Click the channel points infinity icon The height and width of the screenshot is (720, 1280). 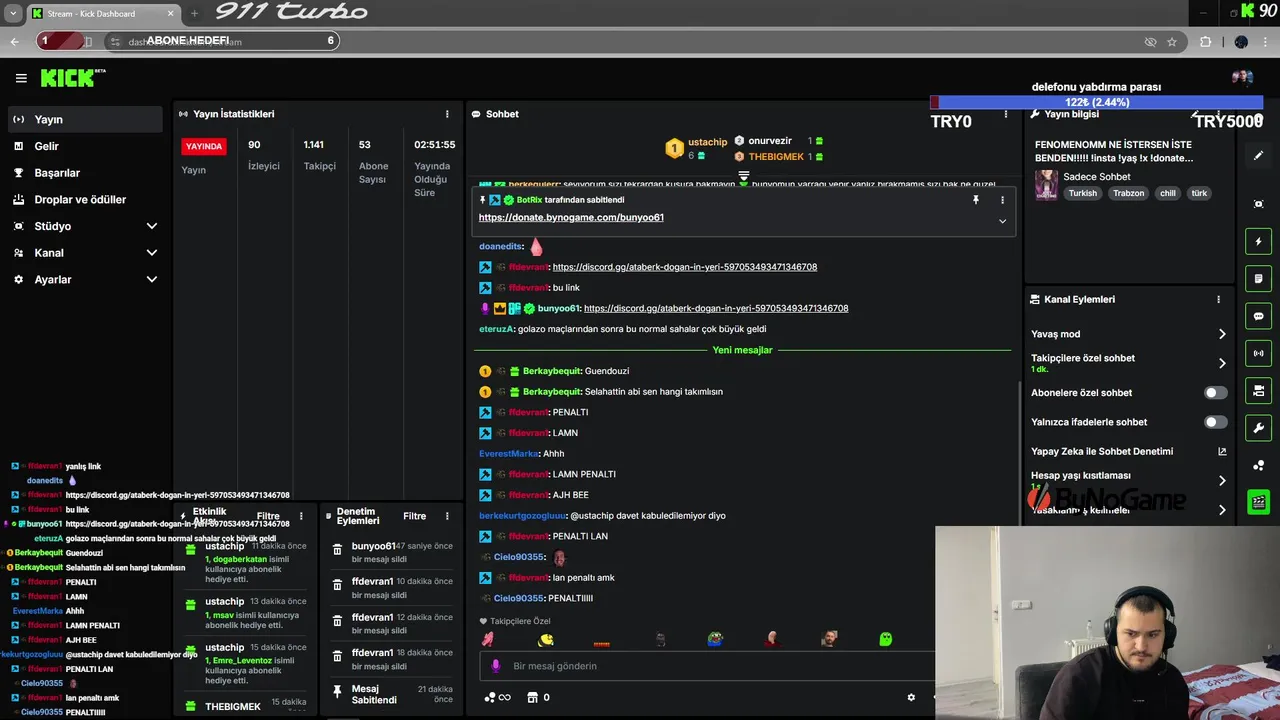[x=497, y=697]
